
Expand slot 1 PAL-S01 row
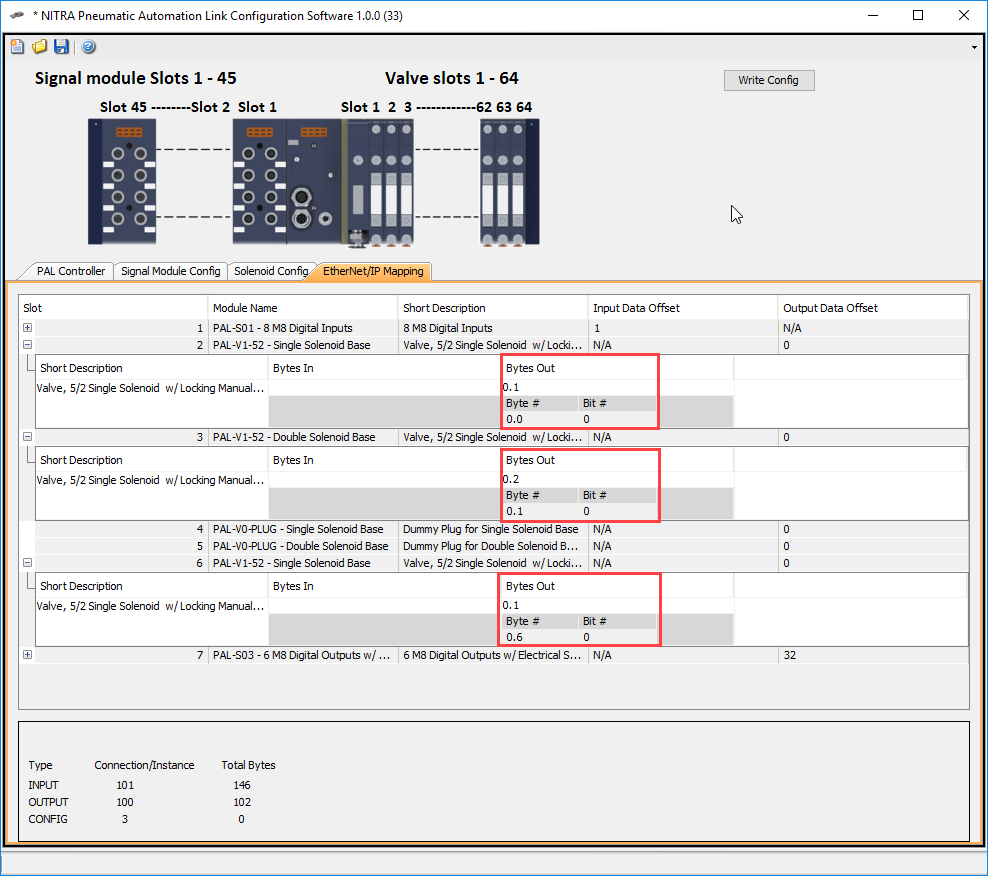(x=28, y=328)
